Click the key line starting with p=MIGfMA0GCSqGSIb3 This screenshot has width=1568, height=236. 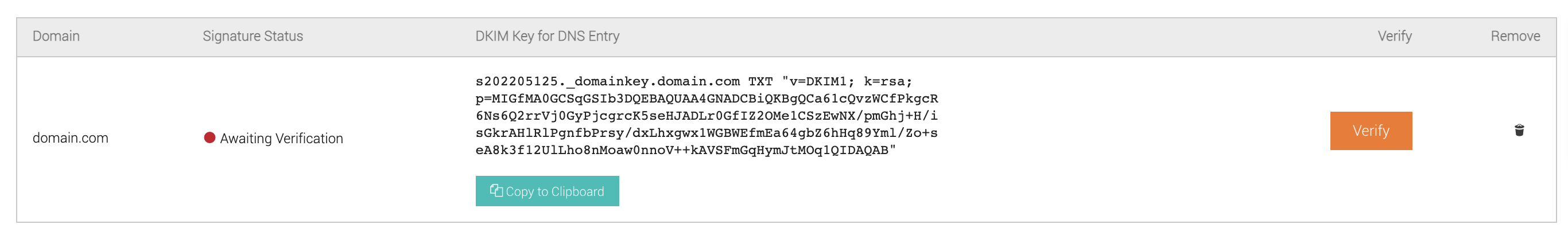coord(707,99)
